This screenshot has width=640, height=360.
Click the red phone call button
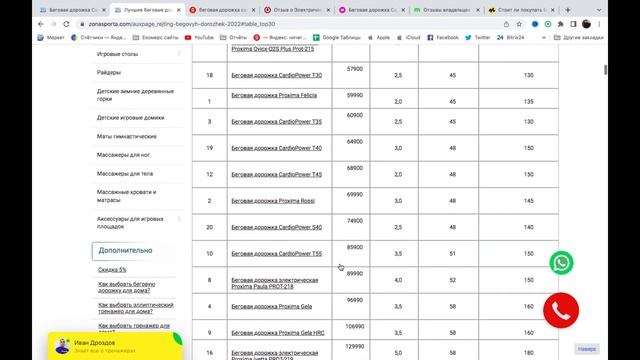[x=561, y=310]
